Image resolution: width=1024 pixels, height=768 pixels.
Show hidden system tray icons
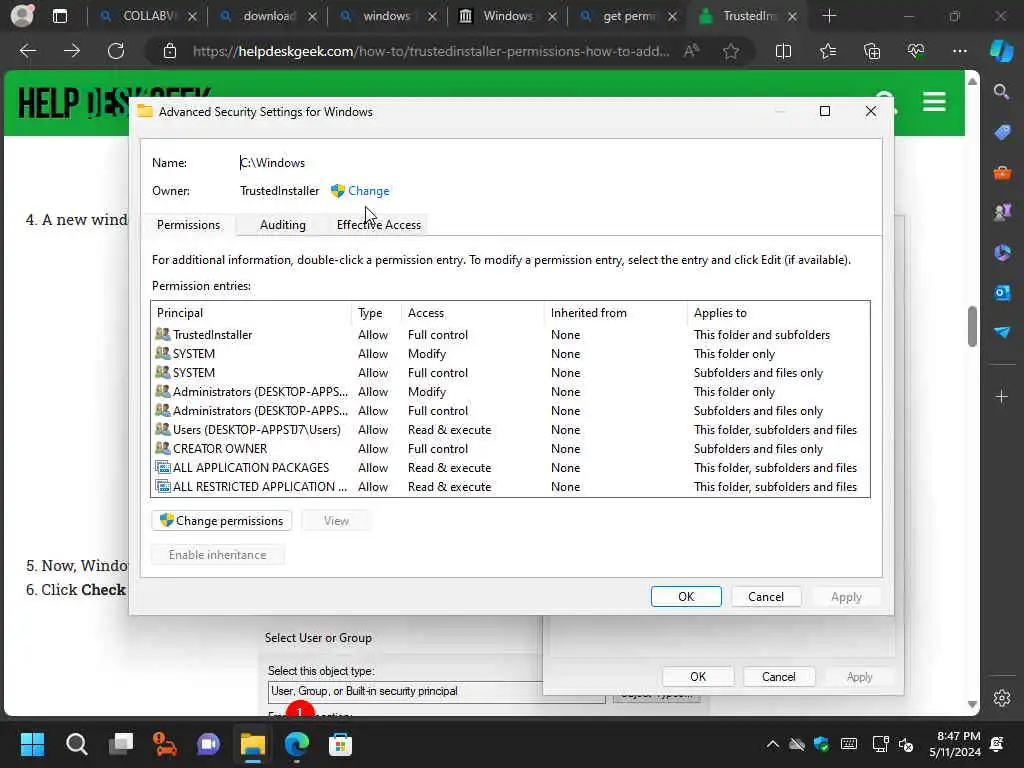[x=773, y=744]
